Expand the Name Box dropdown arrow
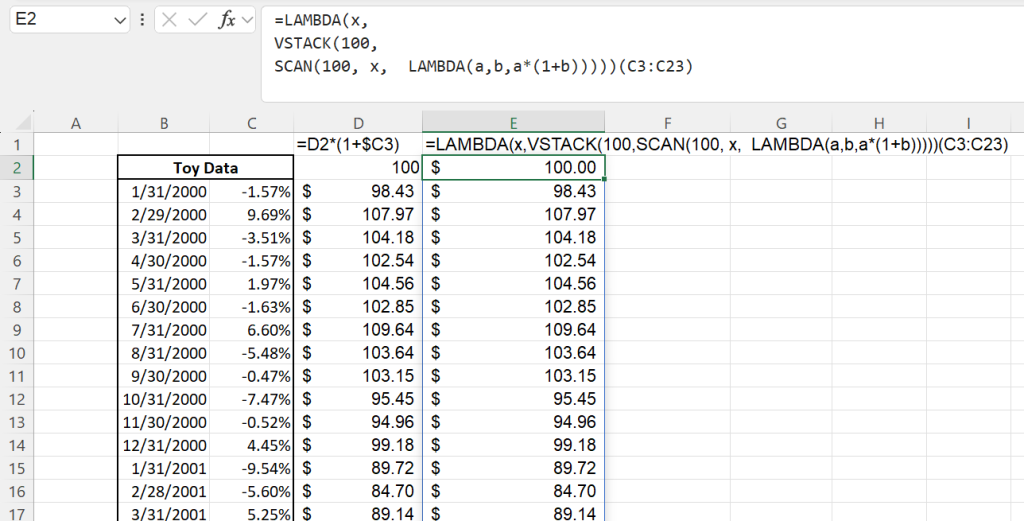 (121, 20)
